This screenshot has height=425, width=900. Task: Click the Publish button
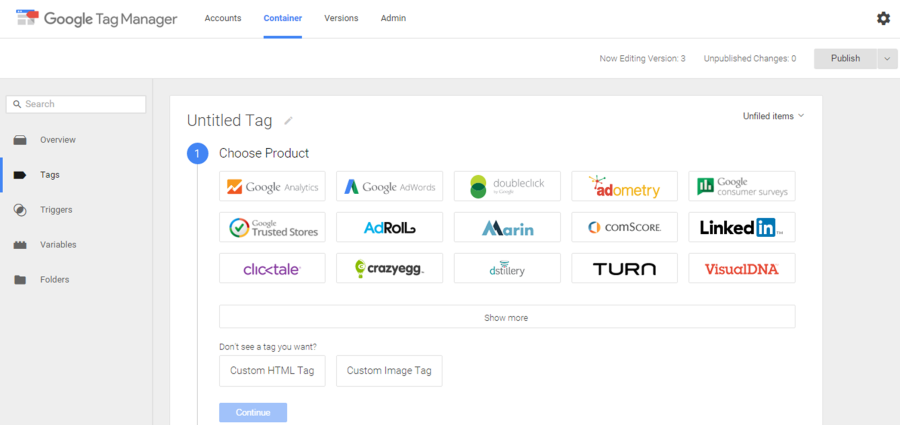tap(845, 59)
